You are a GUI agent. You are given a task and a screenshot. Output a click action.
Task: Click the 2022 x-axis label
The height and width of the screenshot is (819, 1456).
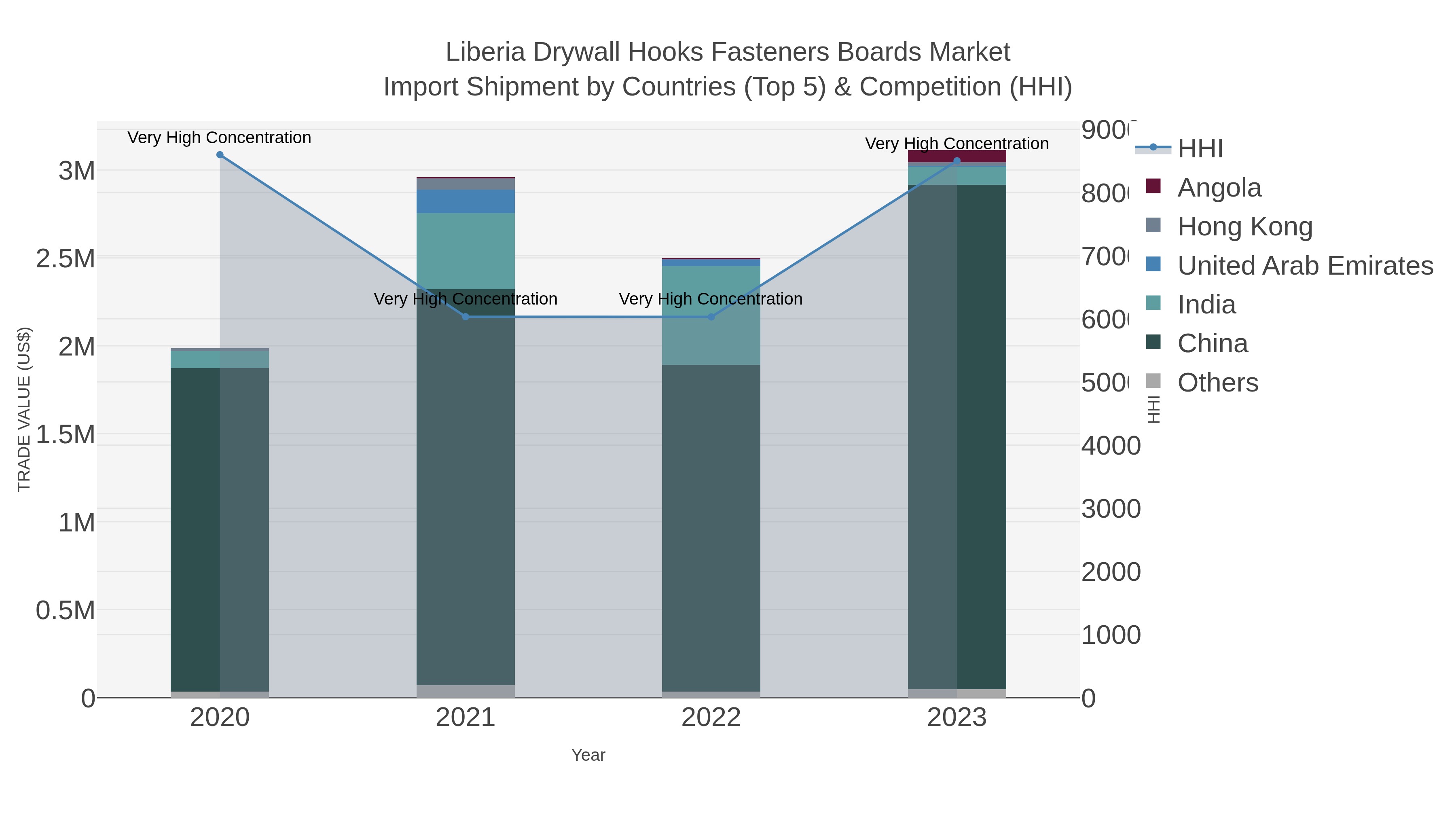tap(711, 718)
